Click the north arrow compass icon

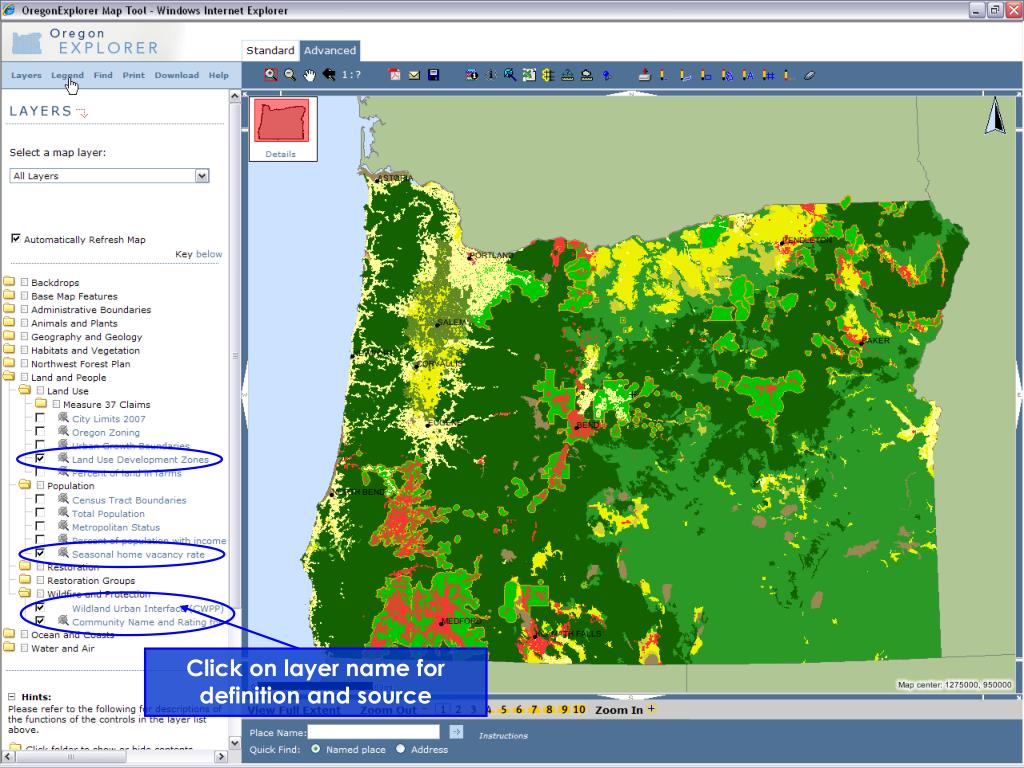pos(995,116)
